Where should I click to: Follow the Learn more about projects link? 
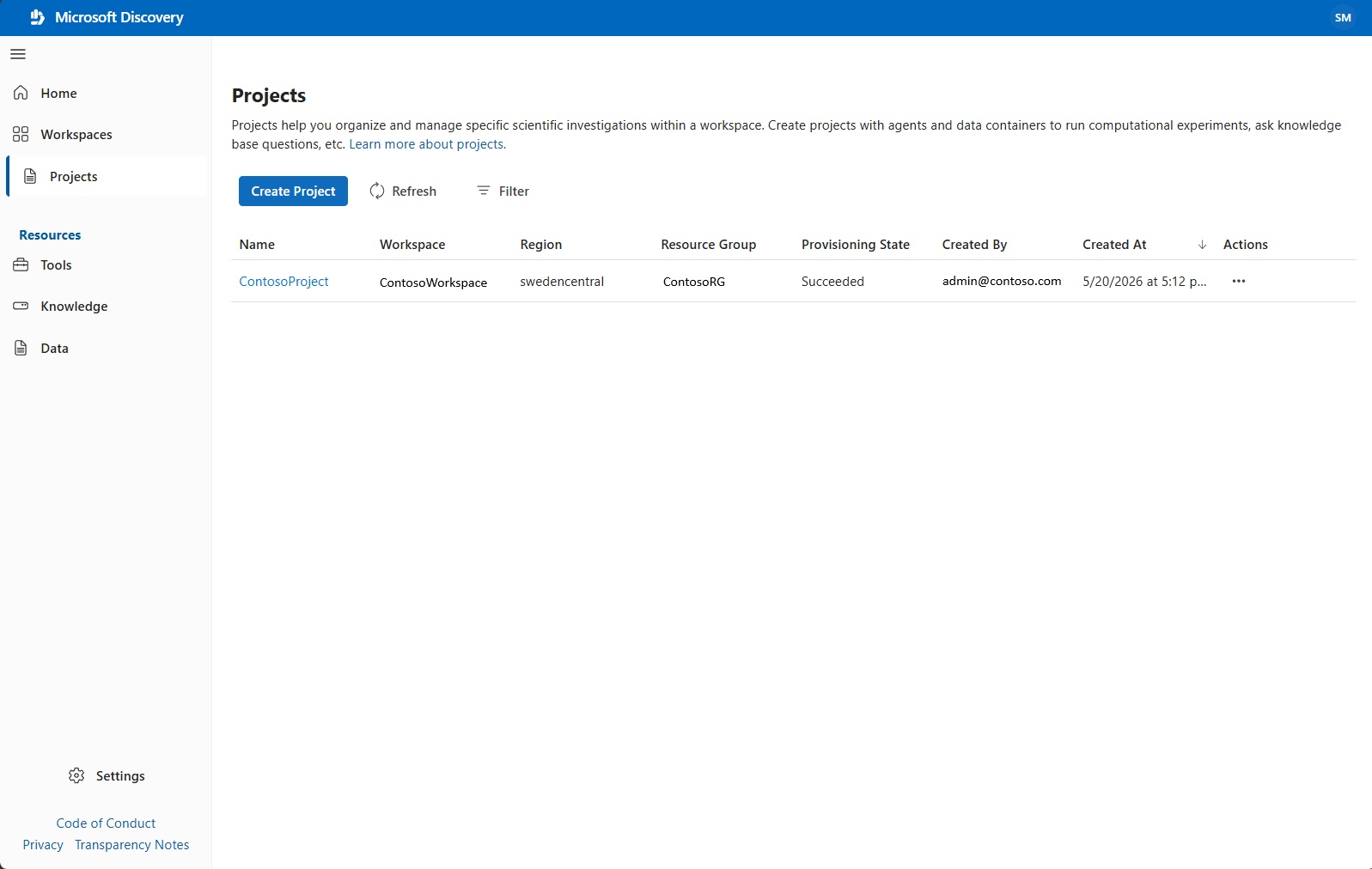click(x=427, y=144)
